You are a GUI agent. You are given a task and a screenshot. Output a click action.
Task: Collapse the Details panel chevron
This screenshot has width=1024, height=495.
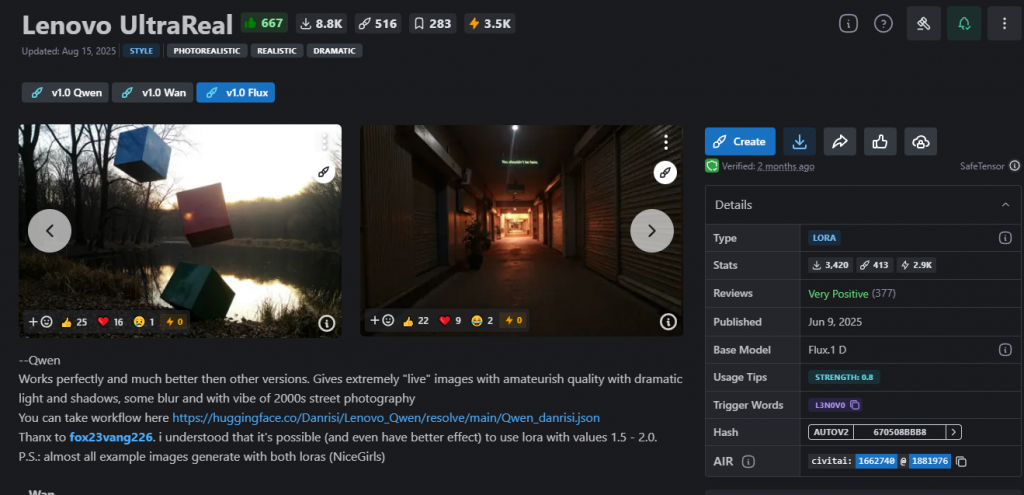1006,205
